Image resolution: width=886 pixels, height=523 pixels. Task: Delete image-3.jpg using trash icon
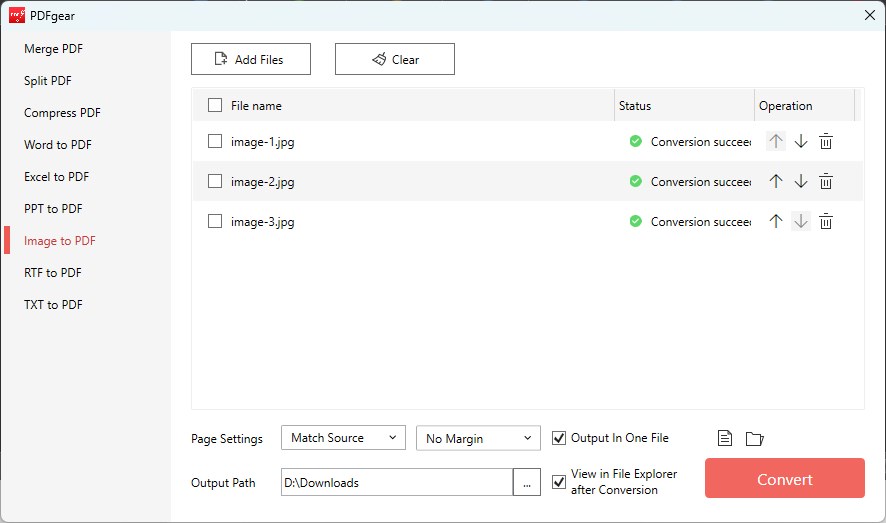tap(826, 221)
